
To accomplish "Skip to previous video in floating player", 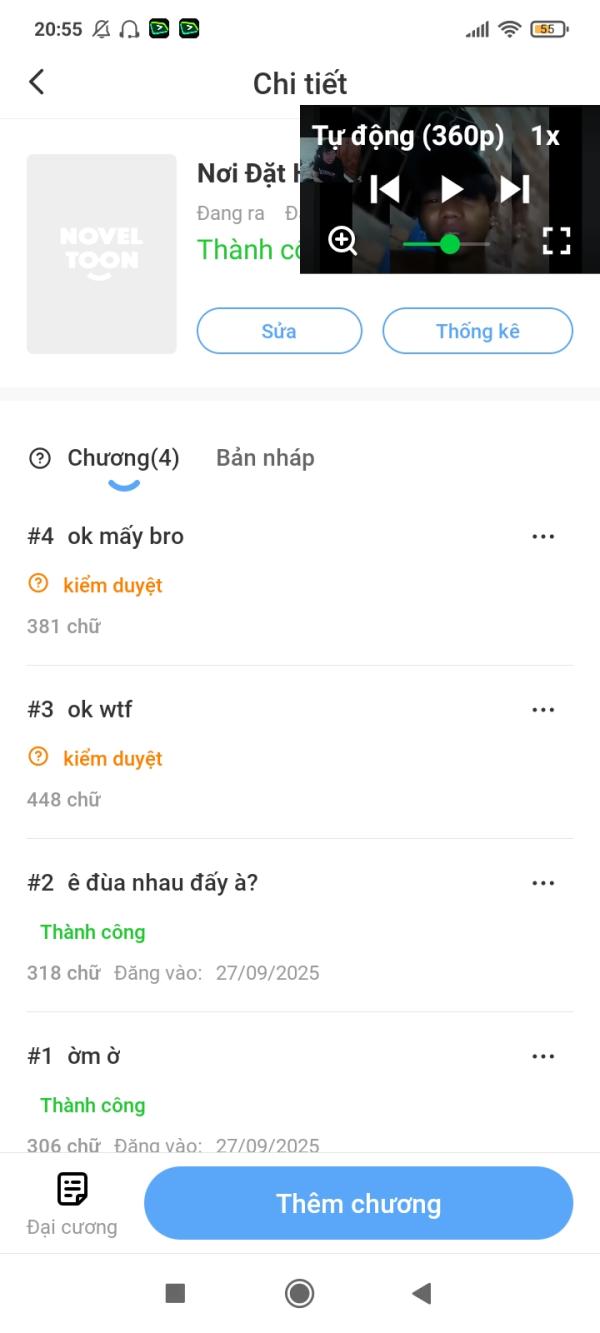I will click(385, 188).
